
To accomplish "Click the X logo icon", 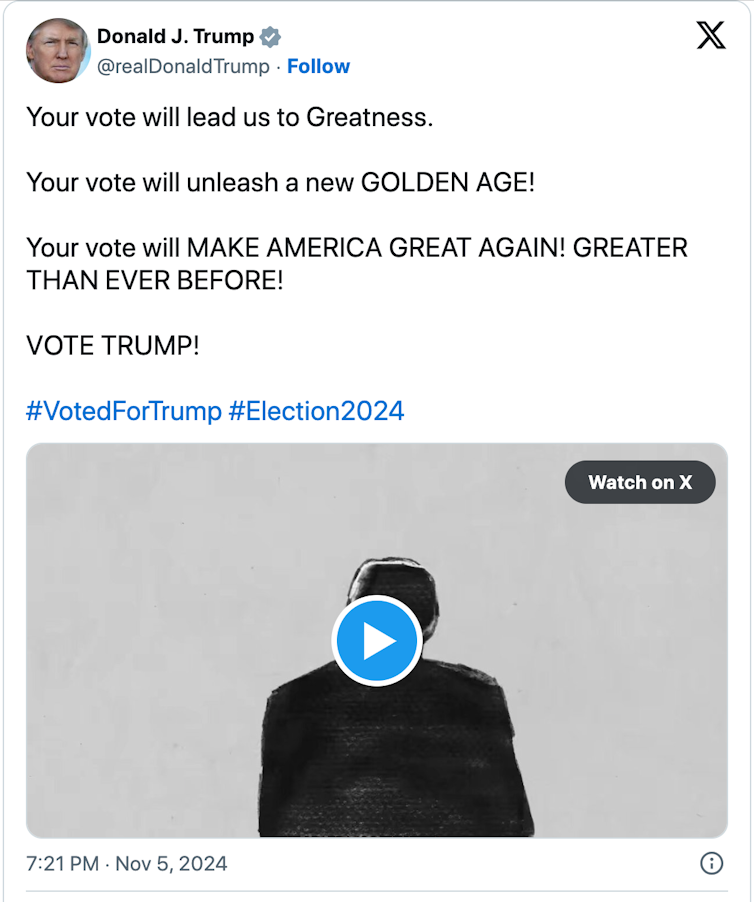I will click(710, 36).
